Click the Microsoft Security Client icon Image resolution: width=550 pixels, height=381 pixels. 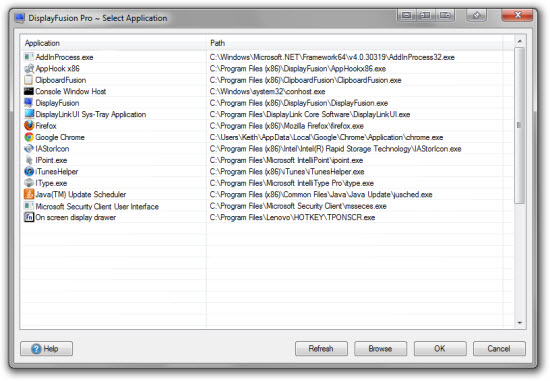coord(29,206)
